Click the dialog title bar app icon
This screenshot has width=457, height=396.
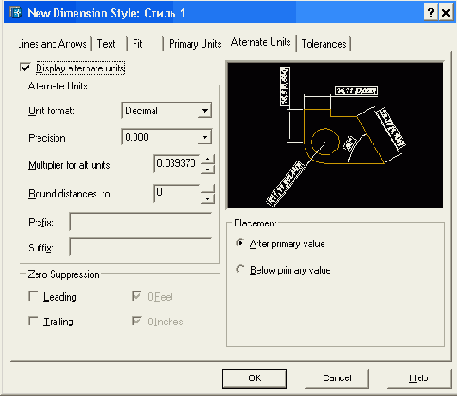[x=15, y=12]
